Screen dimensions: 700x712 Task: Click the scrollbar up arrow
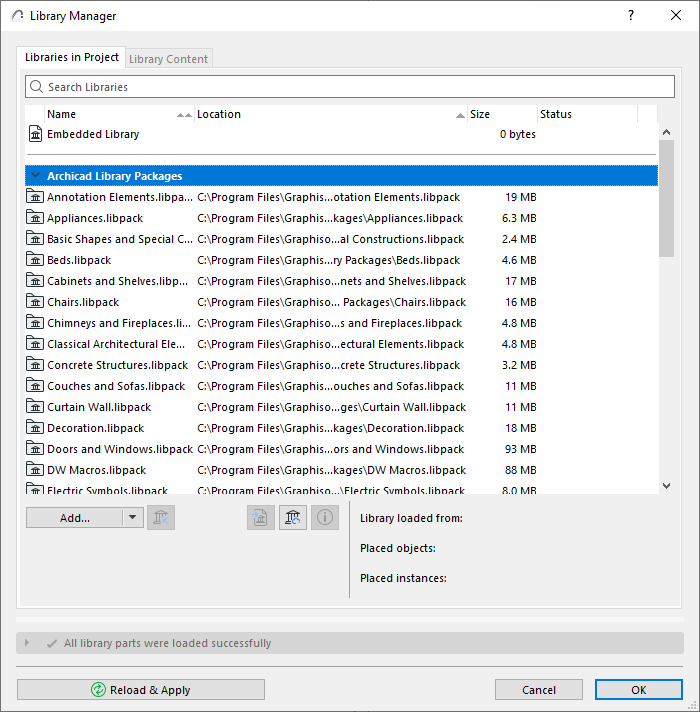(666, 132)
